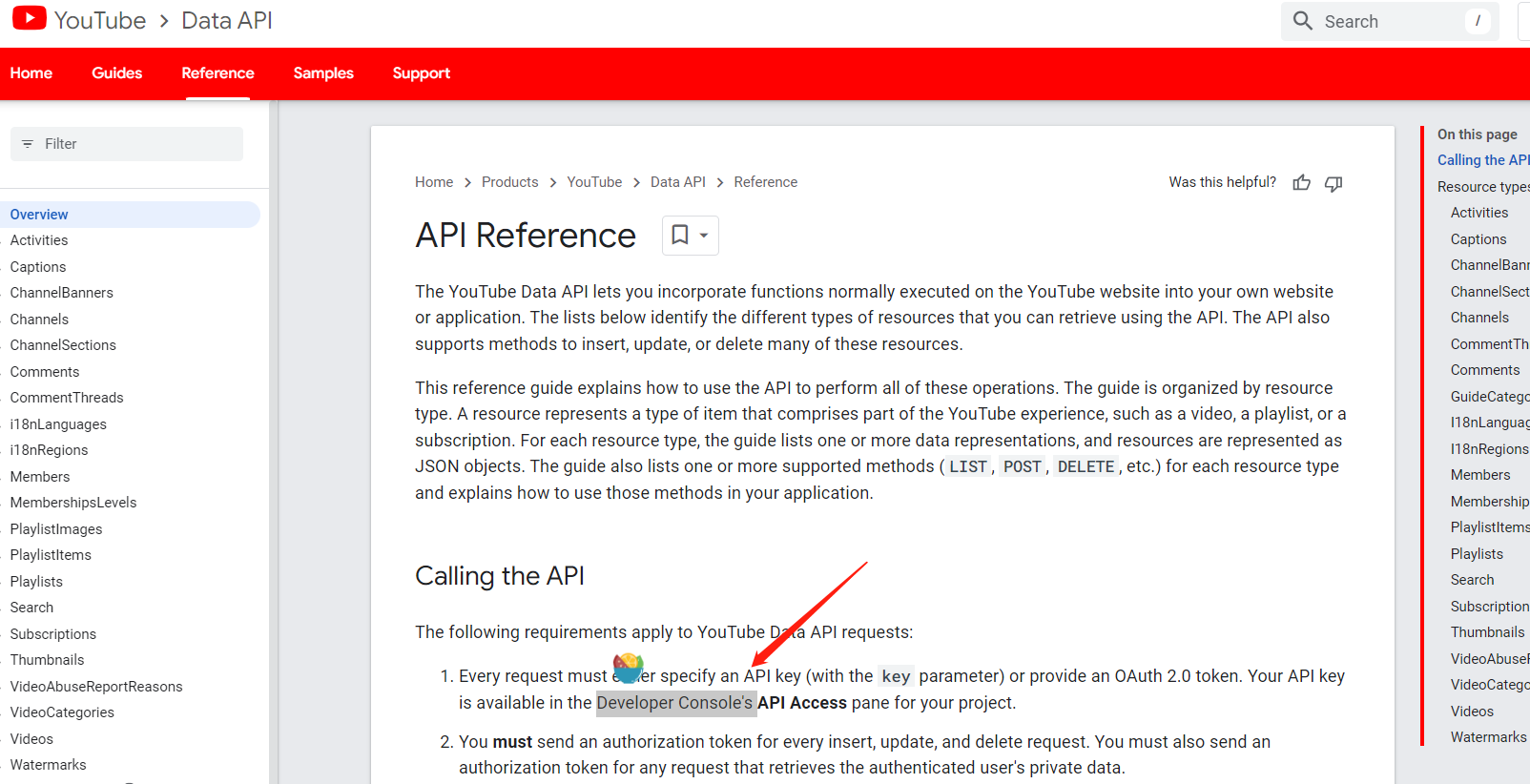Viewport: 1530px width, 784px height.
Task: Open Comments in left sidebar
Action: tap(45, 372)
